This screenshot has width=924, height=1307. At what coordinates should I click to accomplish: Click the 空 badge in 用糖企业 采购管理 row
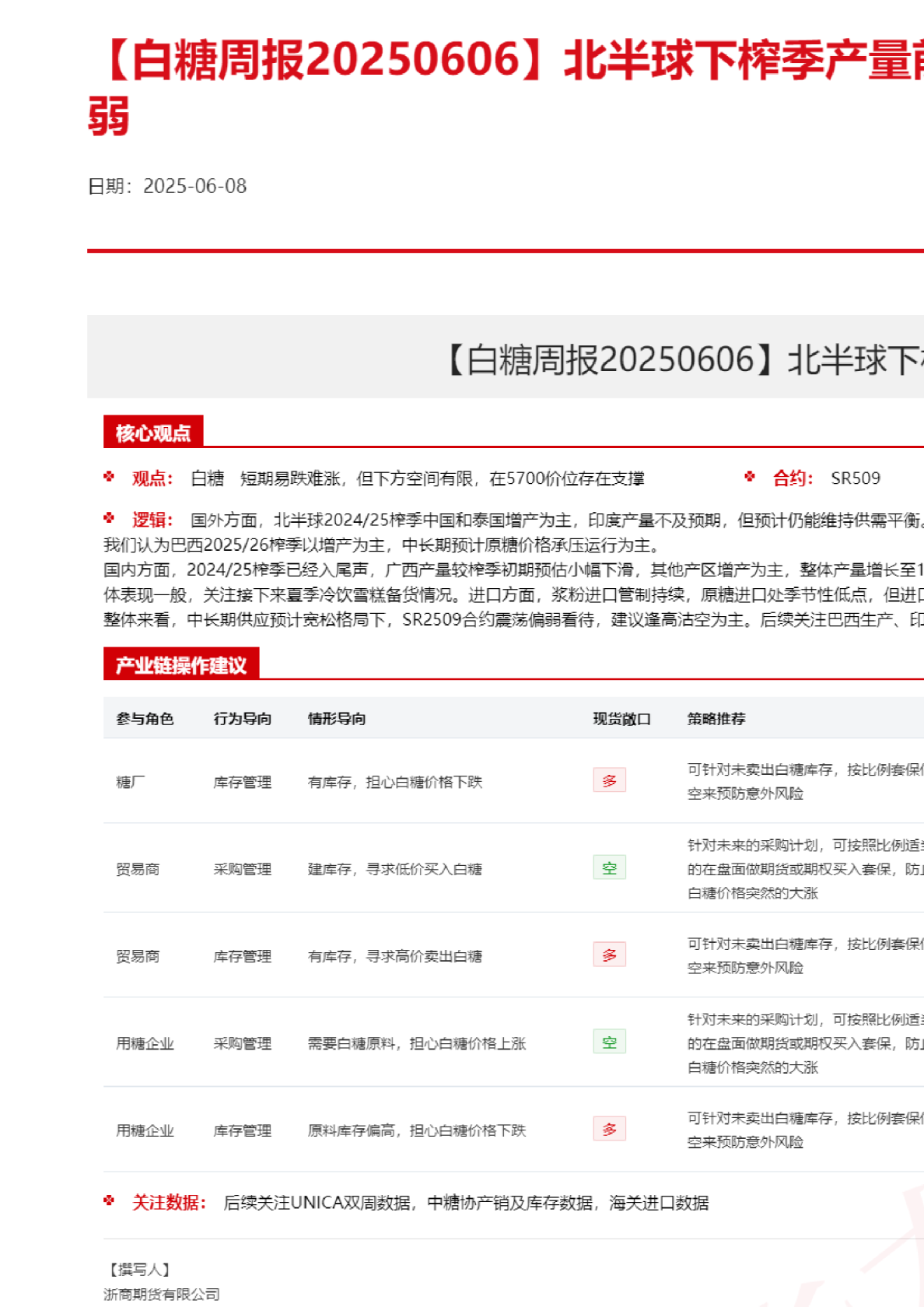click(x=609, y=1042)
